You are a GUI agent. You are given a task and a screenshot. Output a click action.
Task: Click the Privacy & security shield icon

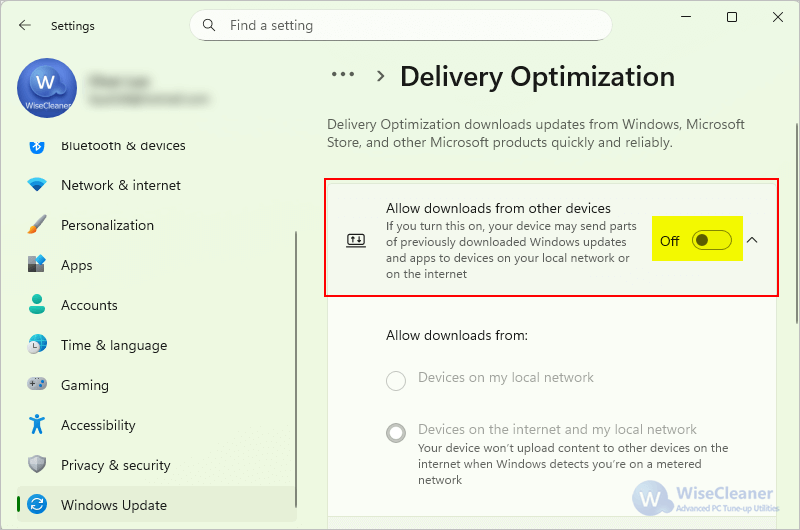pyautogui.click(x=37, y=464)
